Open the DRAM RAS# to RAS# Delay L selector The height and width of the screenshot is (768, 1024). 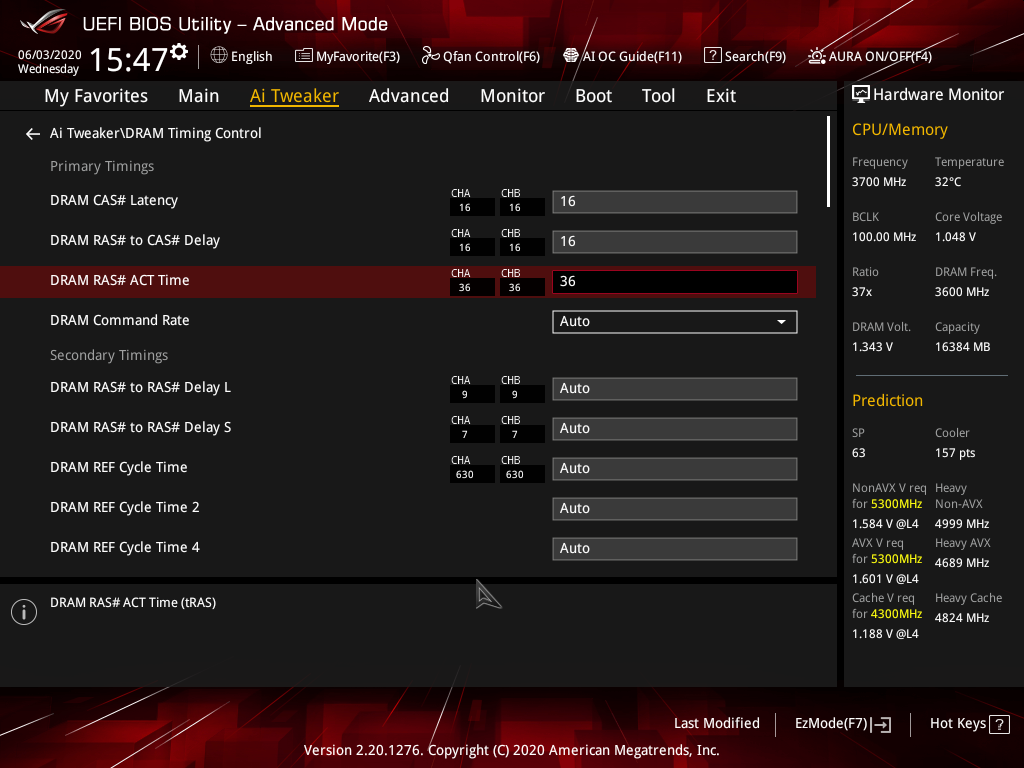click(674, 388)
